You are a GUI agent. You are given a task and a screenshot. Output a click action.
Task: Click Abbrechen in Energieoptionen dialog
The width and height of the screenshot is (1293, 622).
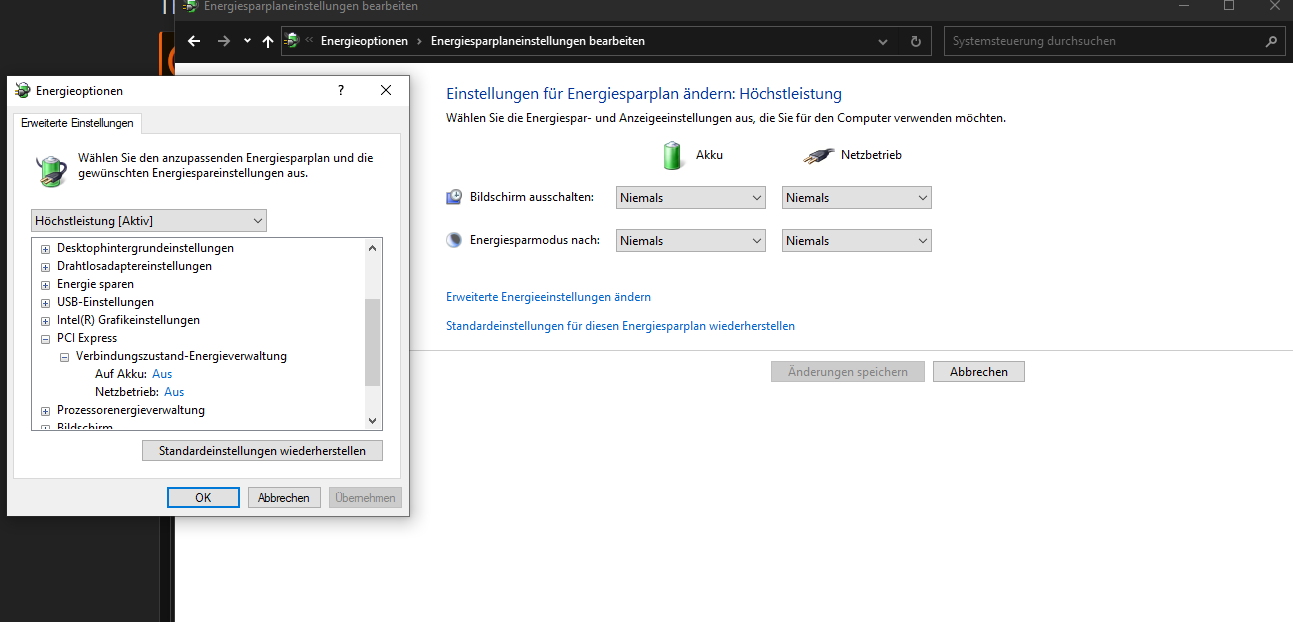(x=284, y=497)
